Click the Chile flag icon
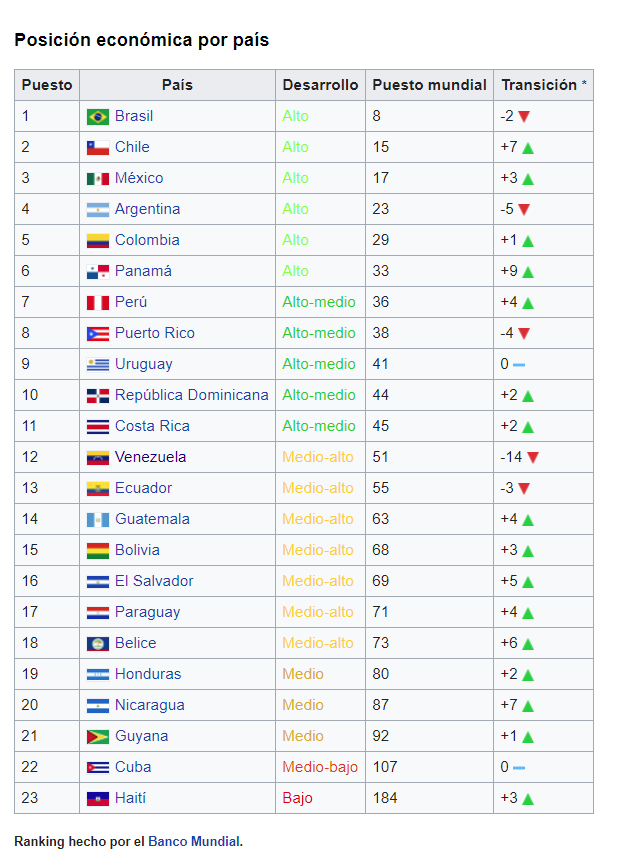This screenshot has width=628, height=868. (x=97, y=148)
